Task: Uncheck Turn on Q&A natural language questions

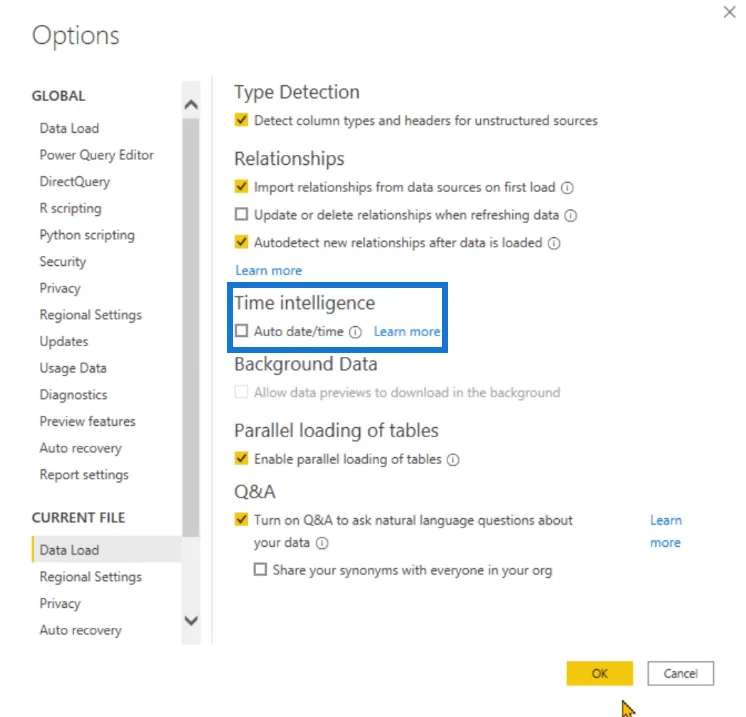Action: (241, 520)
